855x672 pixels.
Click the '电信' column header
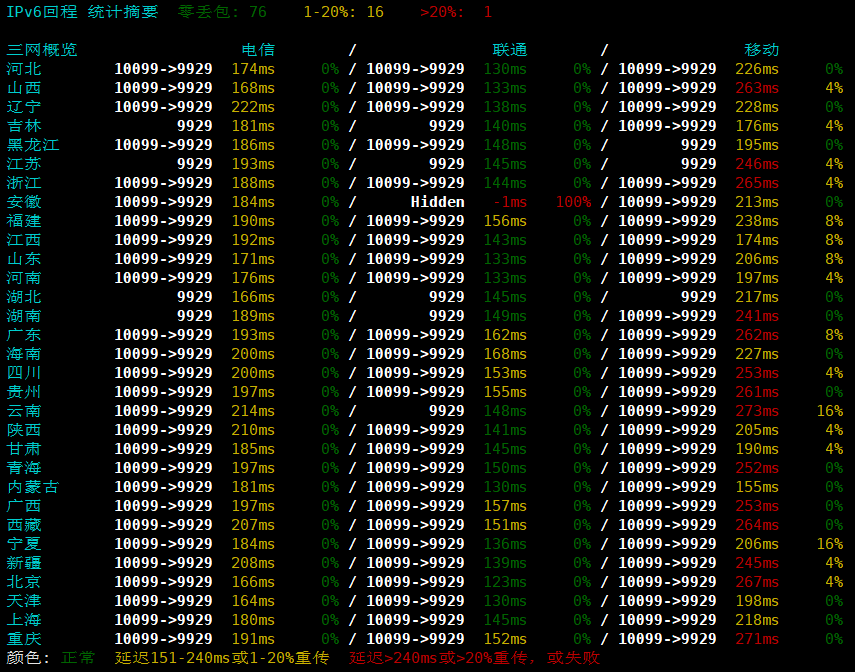[x=258, y=50]
